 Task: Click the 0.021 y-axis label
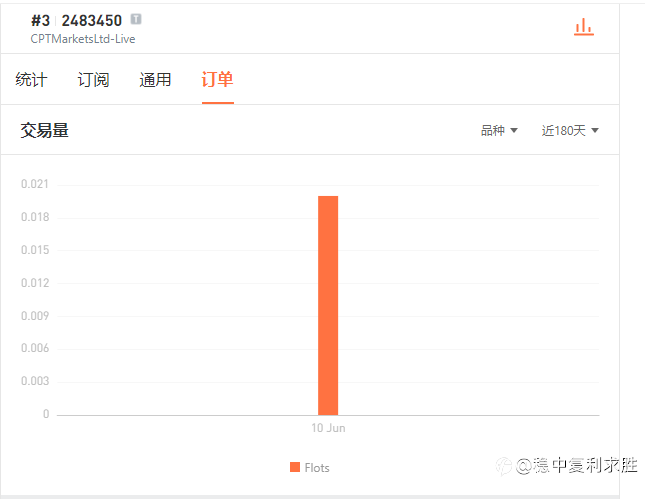[x=35, y=184]
